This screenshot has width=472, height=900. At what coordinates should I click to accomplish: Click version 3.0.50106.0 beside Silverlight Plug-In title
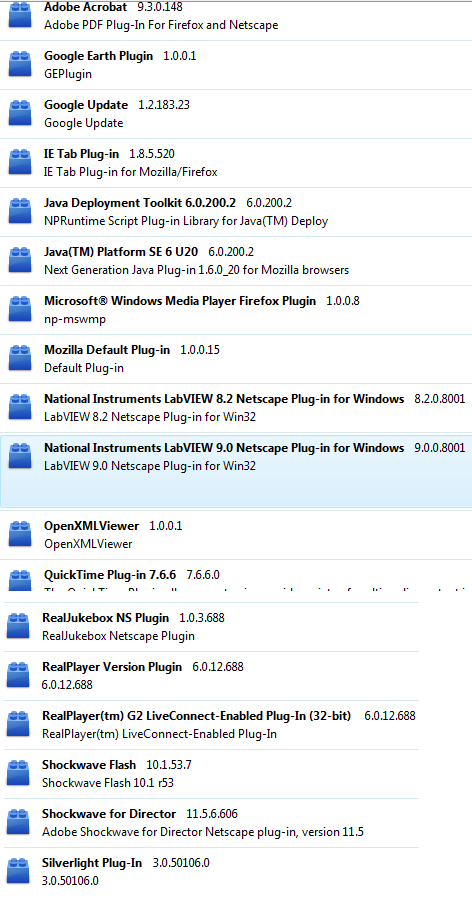pyautogui.click(x=181, y=863)
